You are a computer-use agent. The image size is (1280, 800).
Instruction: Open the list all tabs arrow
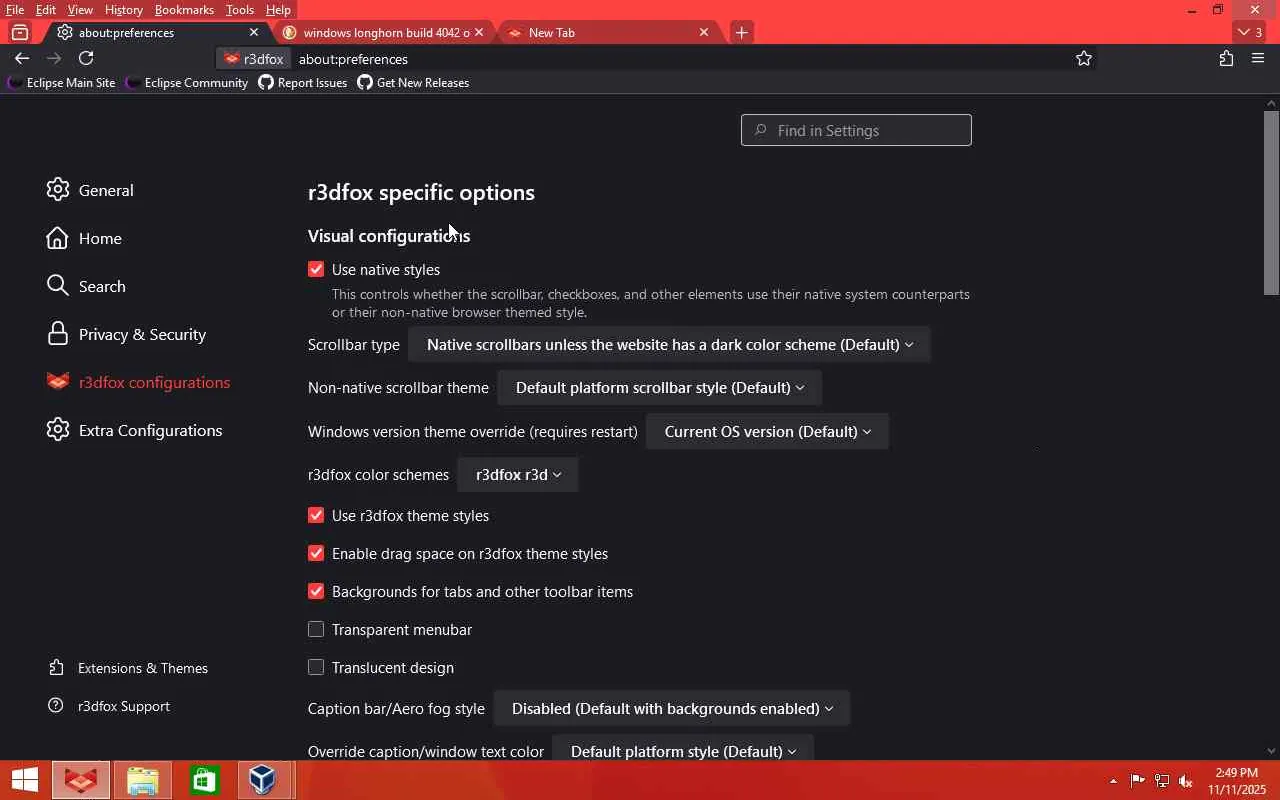[1251, 33]
